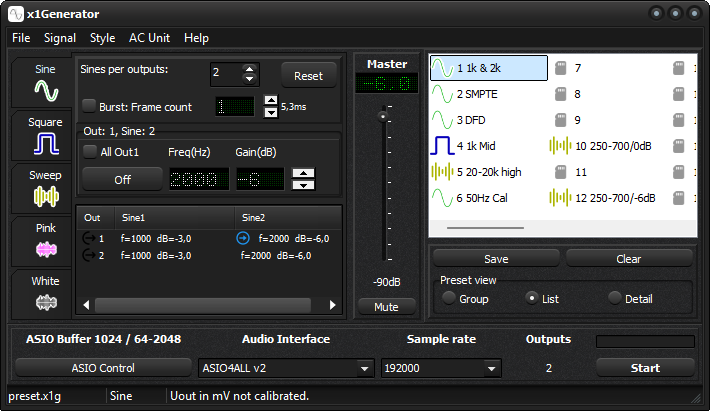
Task: Click the Freq(Hz) value field
Action: point(194,179)
